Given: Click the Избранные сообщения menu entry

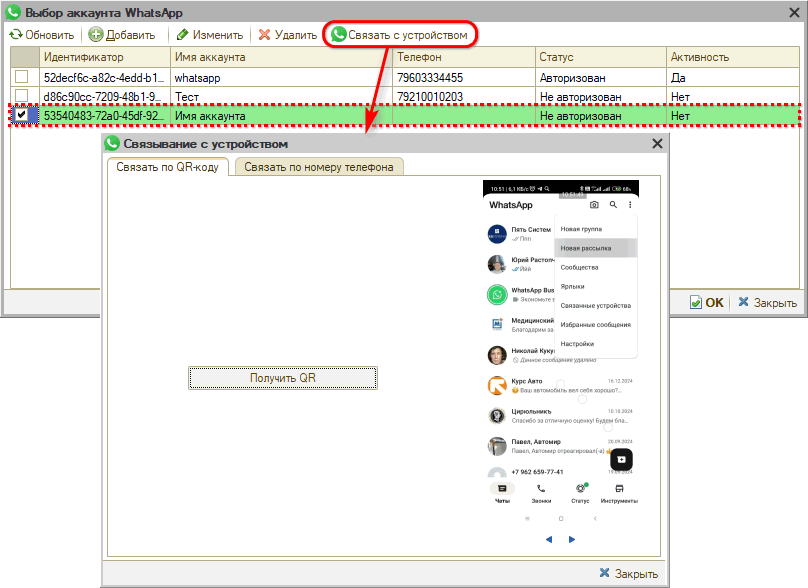Looking at the screenshot, I should (x=596, y=324).
